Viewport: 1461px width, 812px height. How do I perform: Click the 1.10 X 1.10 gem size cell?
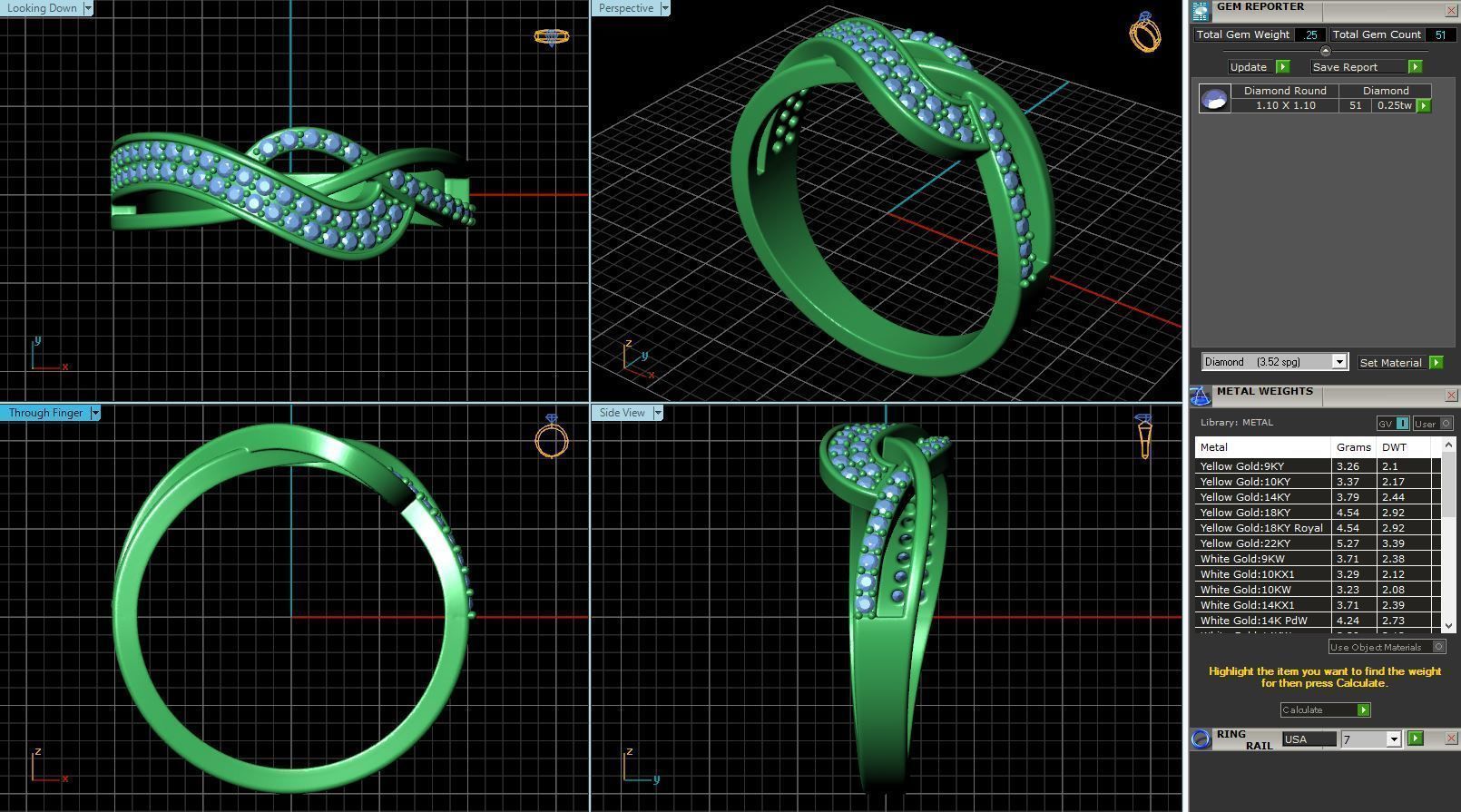coord(1285,105)
